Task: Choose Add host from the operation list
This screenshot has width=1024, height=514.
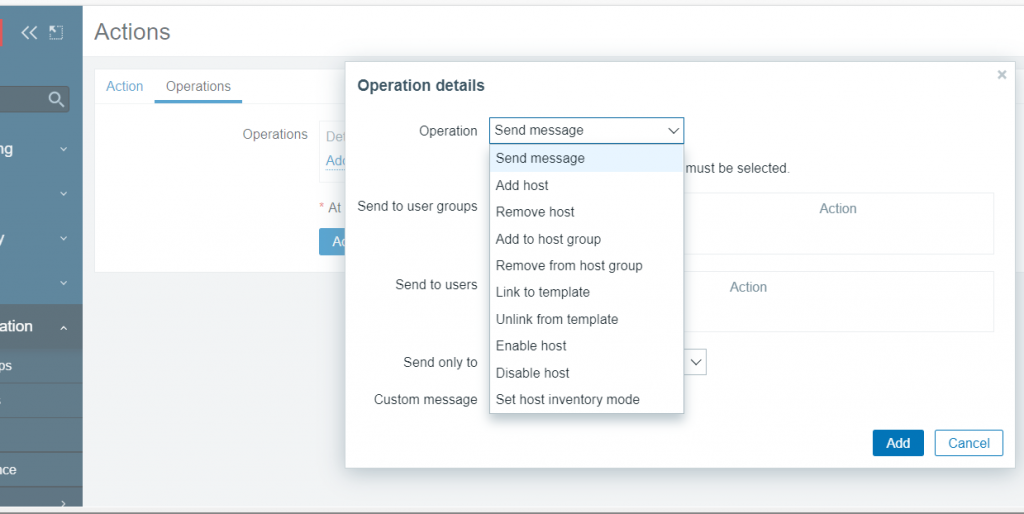Action: coord(522,185)
